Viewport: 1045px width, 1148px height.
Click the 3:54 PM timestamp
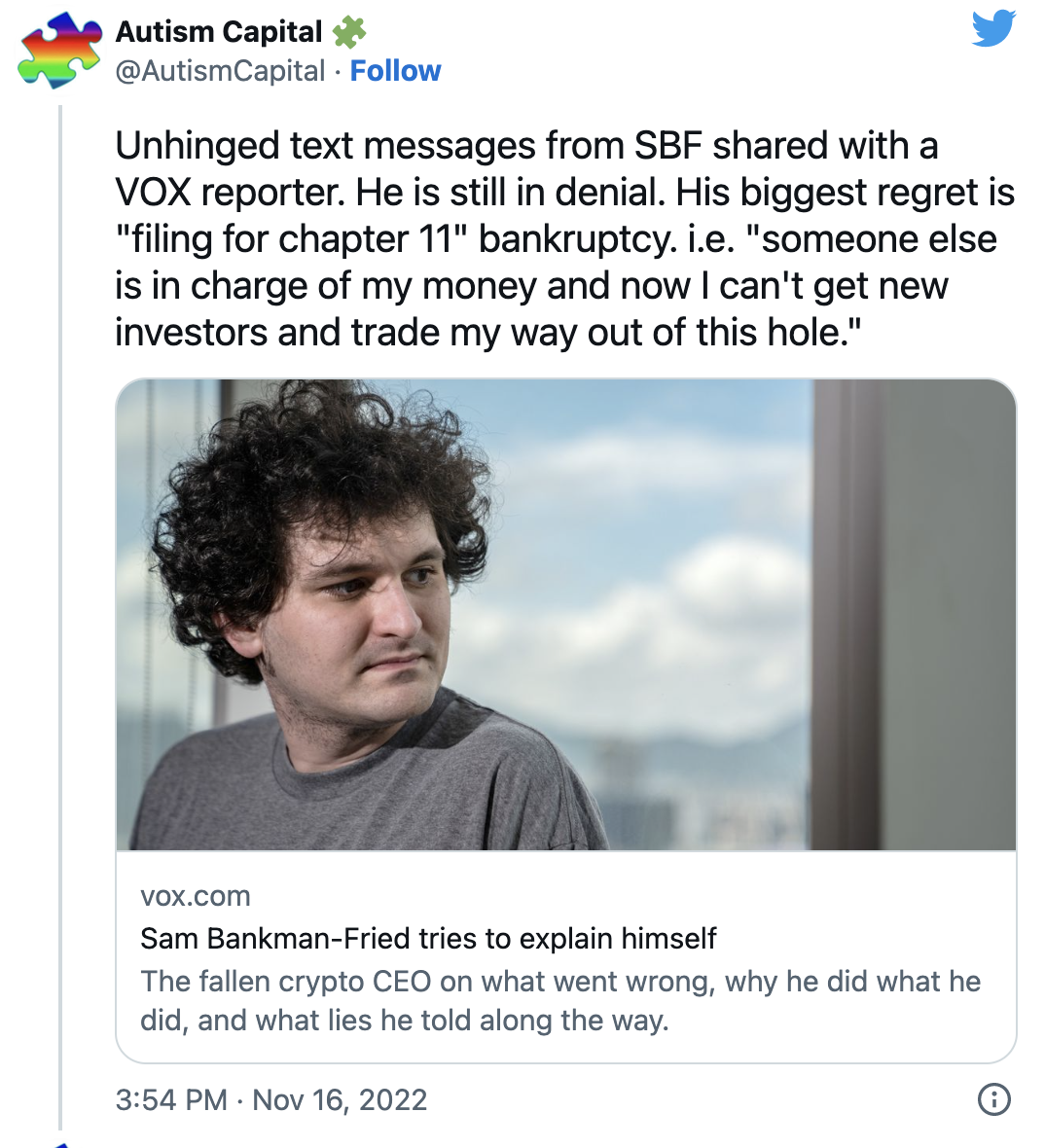click(171, 1100)
